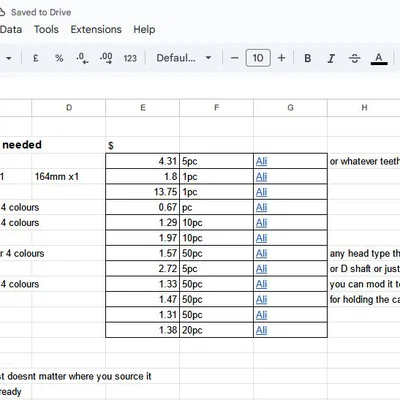Decrease font size with minus button
Image resolution: width=400 pixels, height=400 pixels.
click(x=235, y=58)
